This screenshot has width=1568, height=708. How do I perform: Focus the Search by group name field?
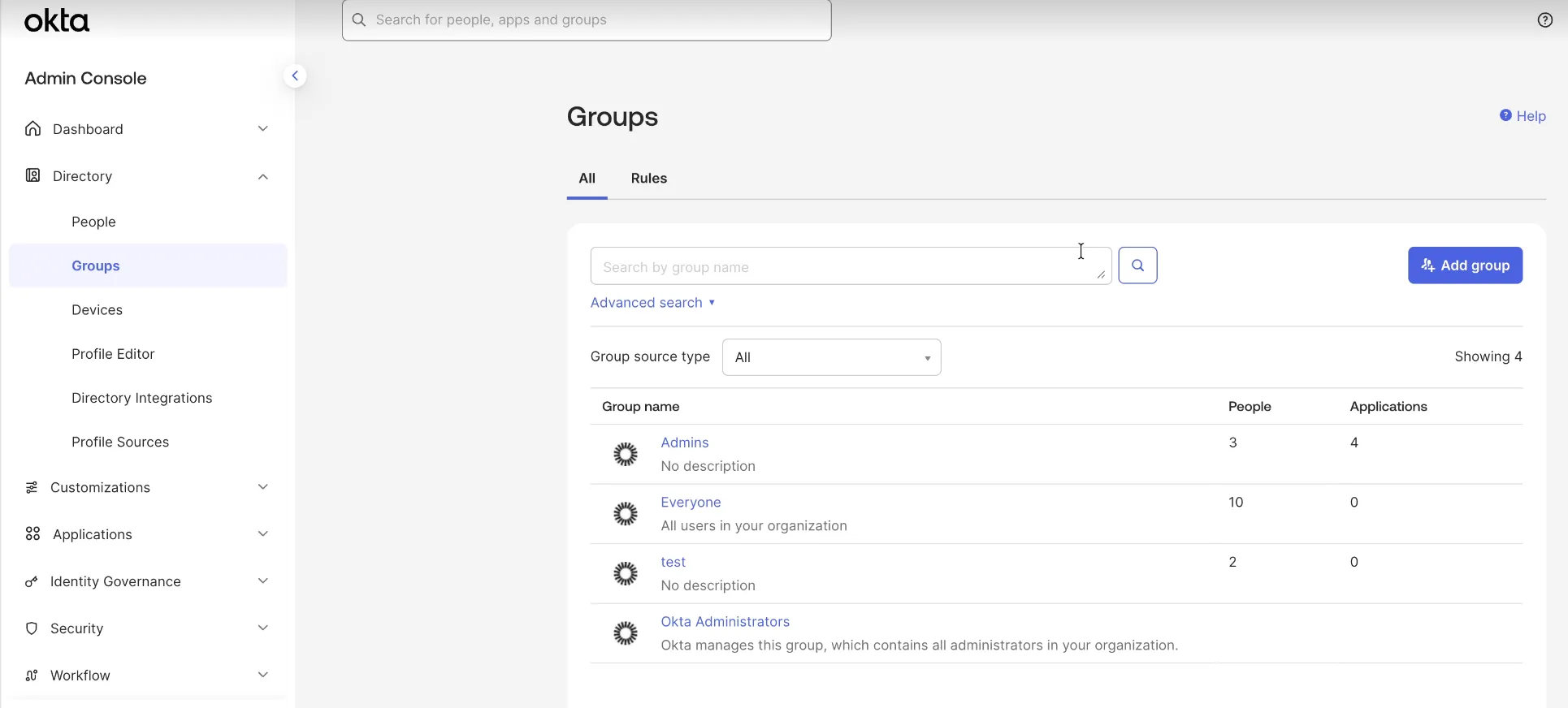coord(851,266)
